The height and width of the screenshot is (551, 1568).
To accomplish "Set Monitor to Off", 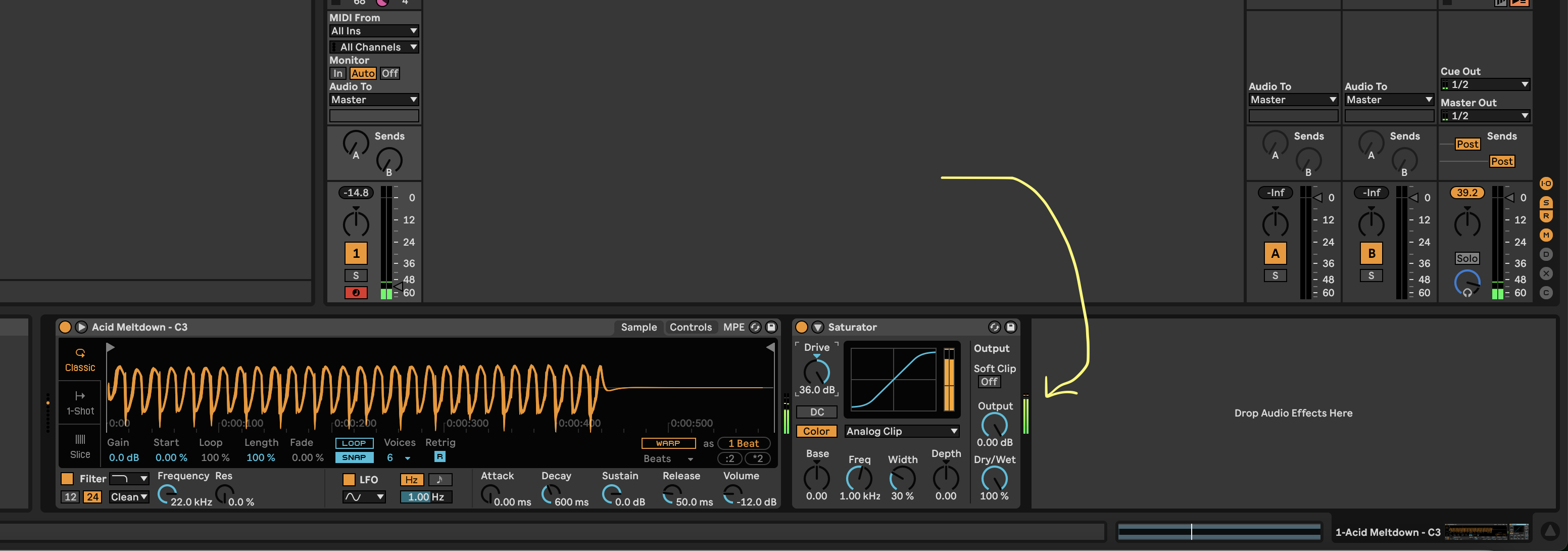I will 389,73.
